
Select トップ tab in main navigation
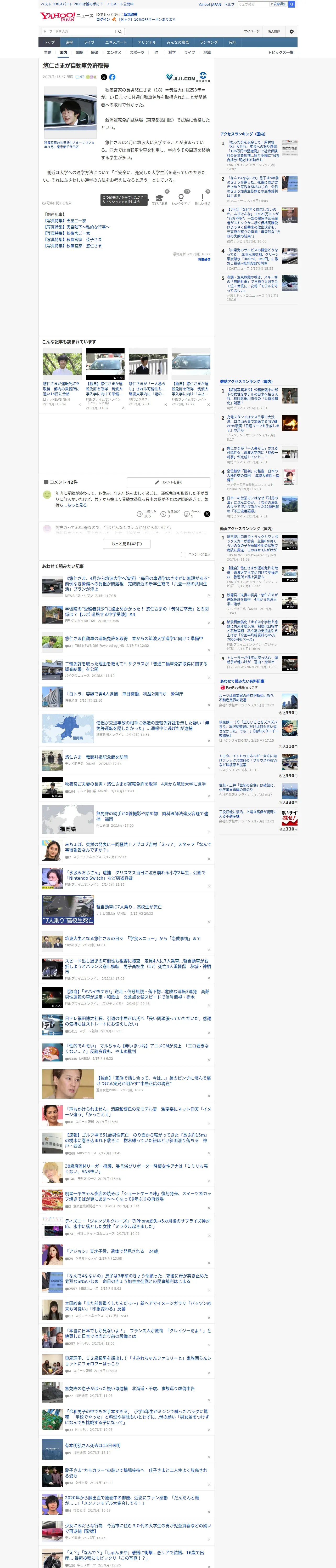[x=49, y=43]
